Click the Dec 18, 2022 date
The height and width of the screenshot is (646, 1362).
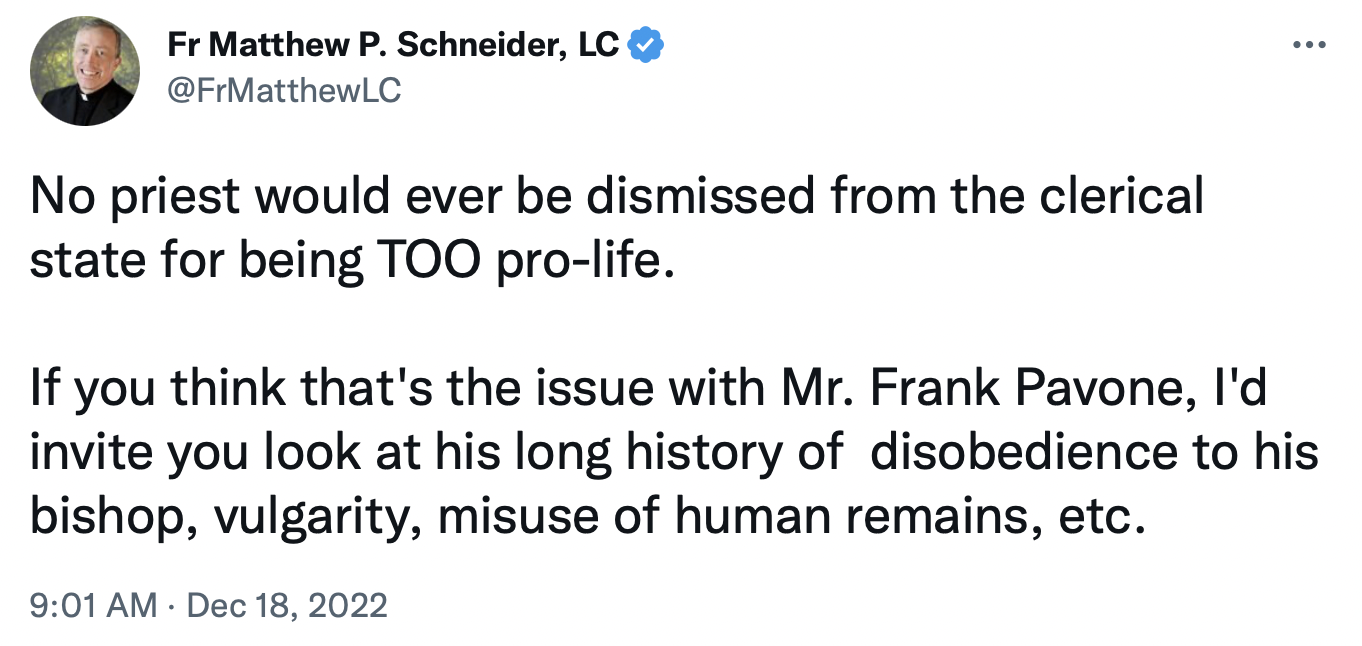[x=286, y=605]
